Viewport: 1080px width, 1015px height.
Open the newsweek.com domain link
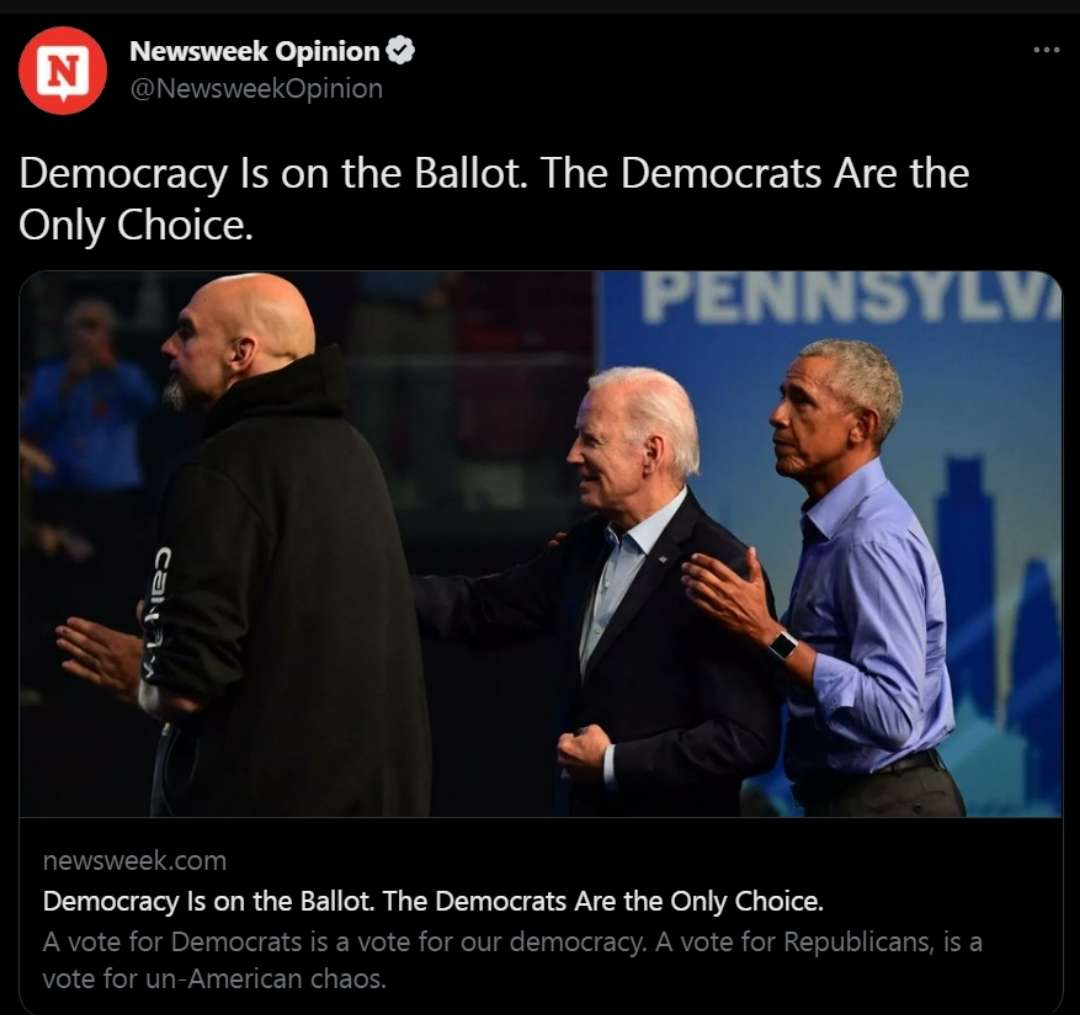134,861
